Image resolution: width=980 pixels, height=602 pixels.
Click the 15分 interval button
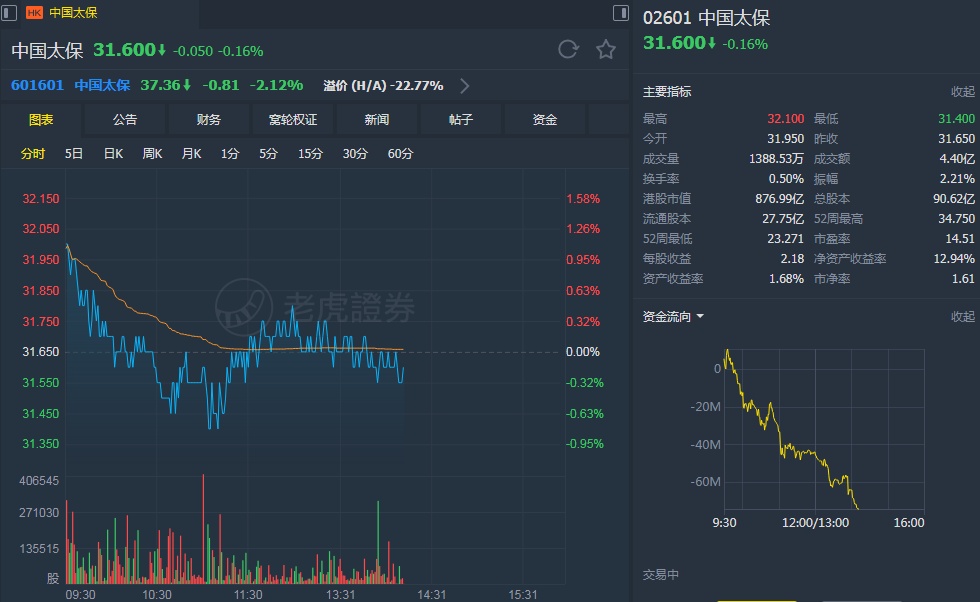tap(310, 154)
